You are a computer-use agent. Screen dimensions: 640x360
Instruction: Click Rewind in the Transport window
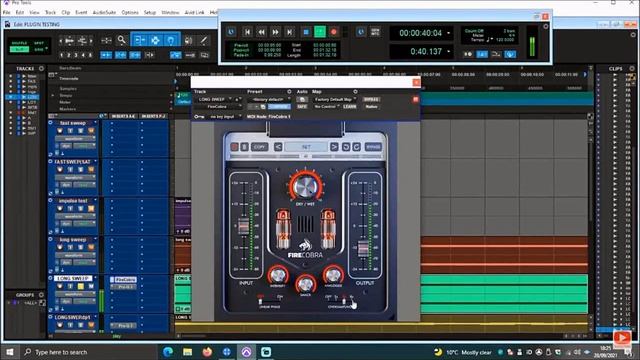[x=261, y=32]
